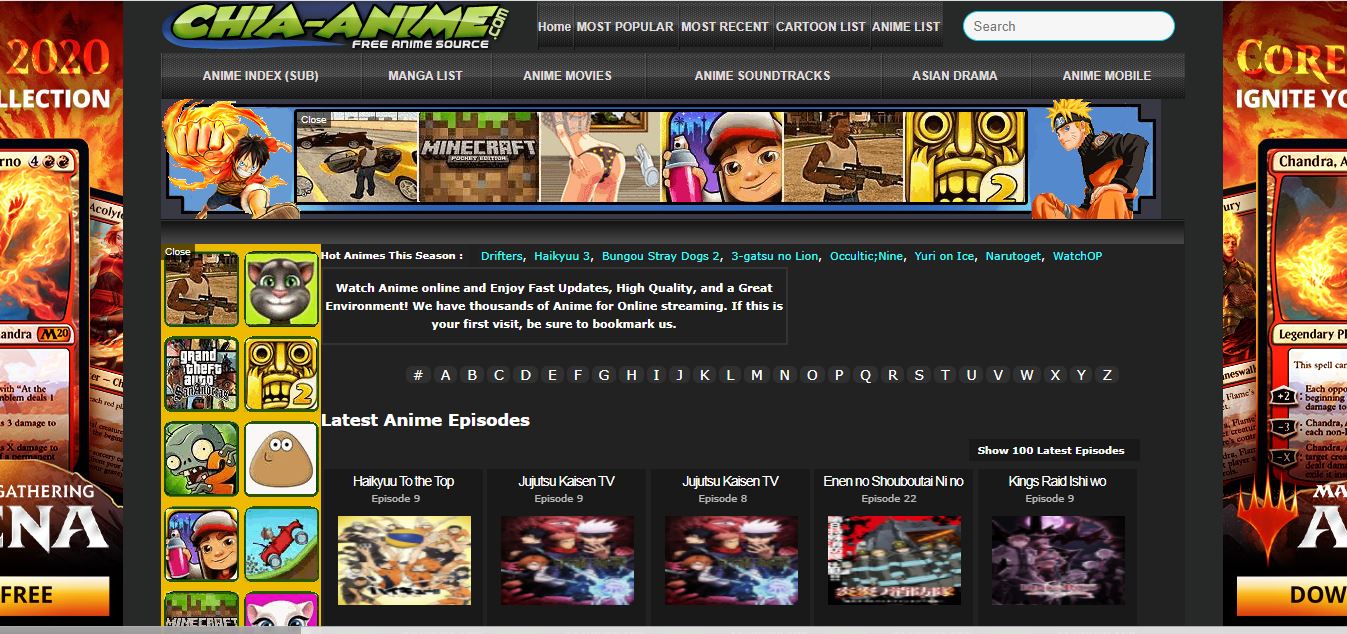Viewport: 1347px width, 634px height.
Task: Open the MANGA LIST tab
Action: point(425,76)
